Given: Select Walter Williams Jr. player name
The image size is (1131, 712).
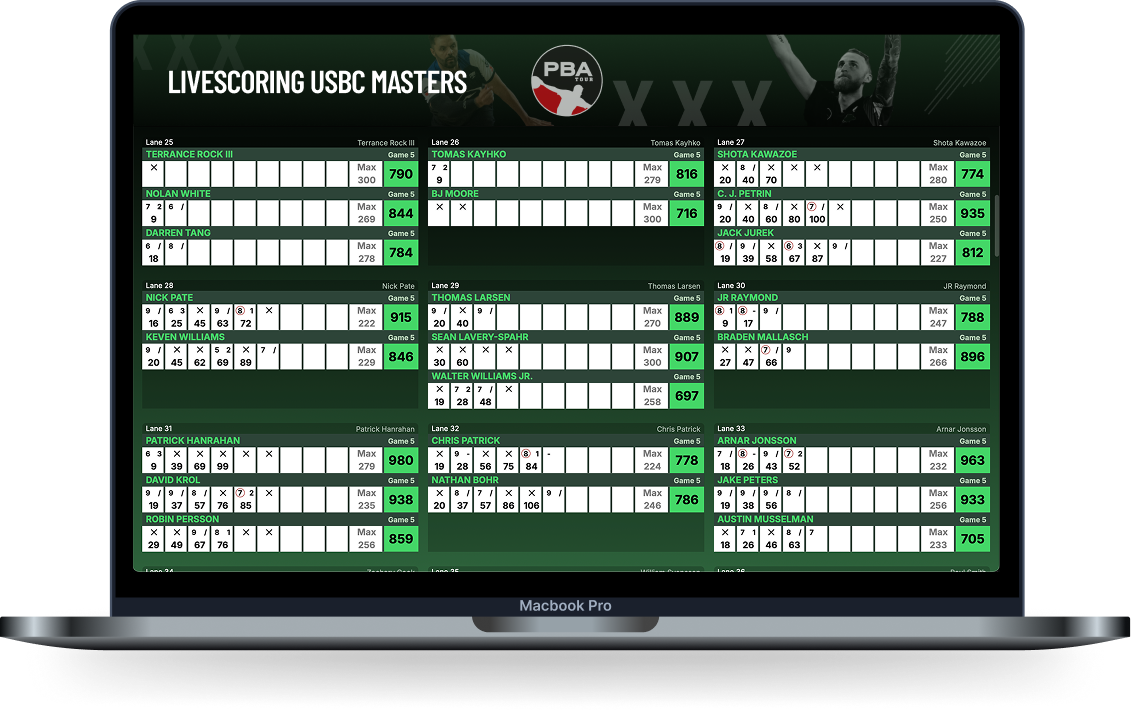Looking at the screenshot, I should (482, 377).
